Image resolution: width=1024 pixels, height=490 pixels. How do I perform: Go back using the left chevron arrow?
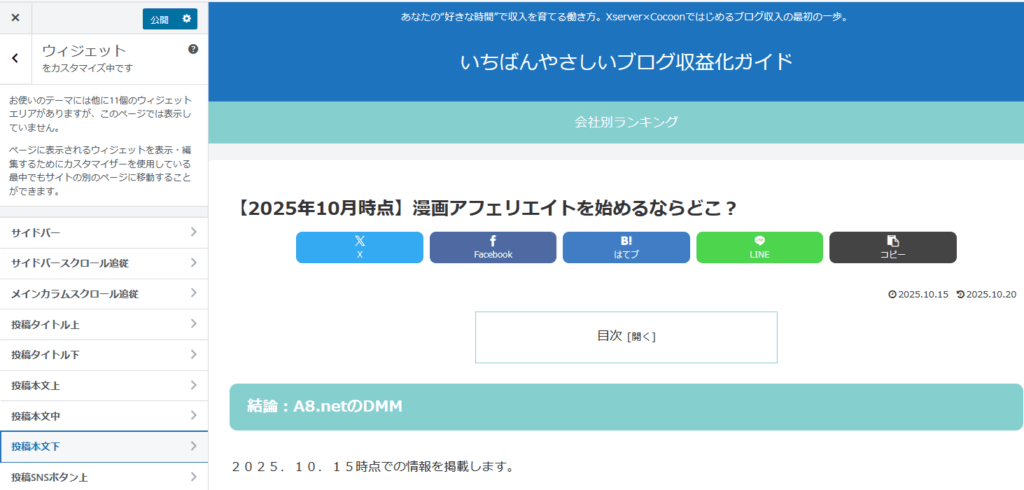coord(15,58)
